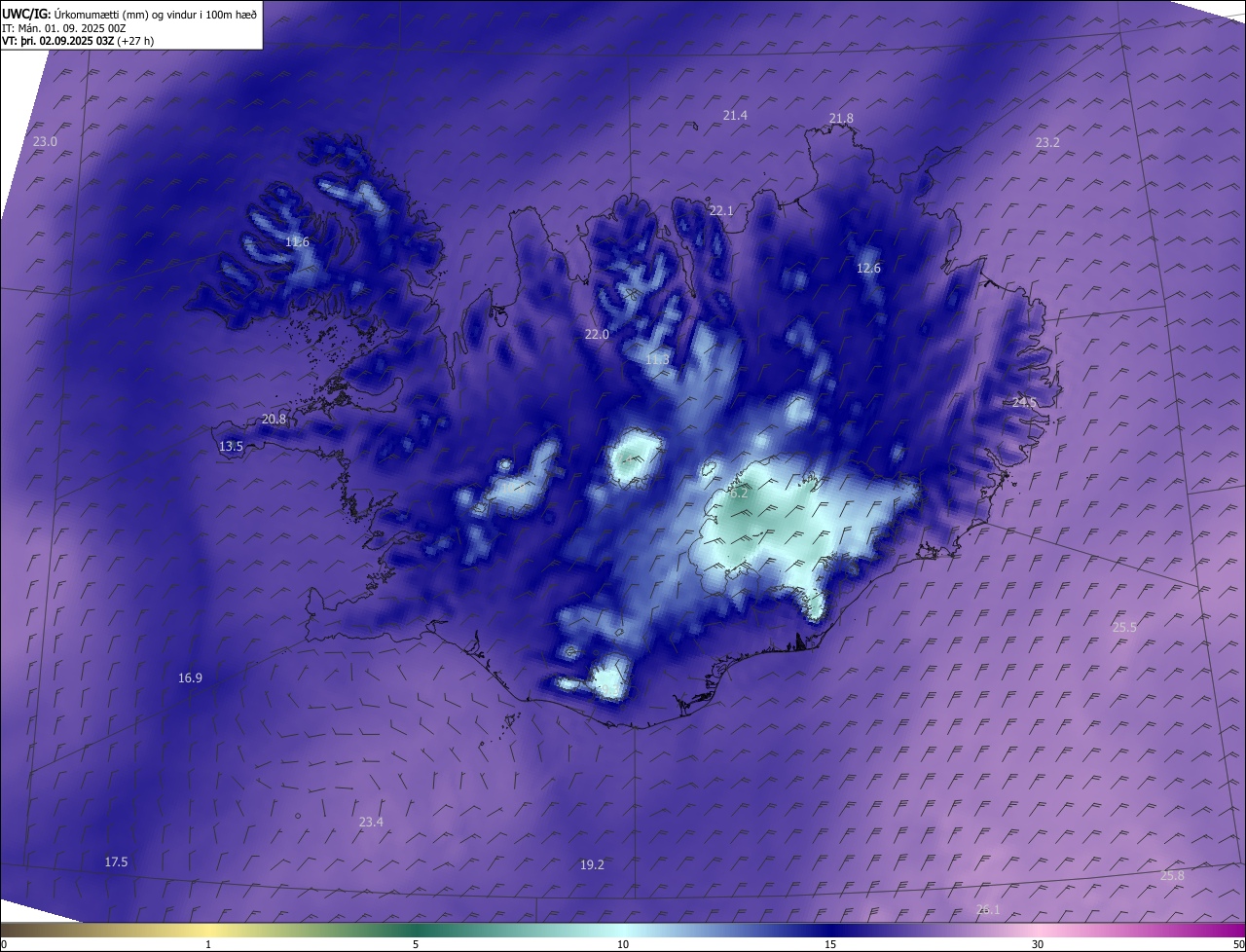Click the color scale label 30

tap(1038, 944)
